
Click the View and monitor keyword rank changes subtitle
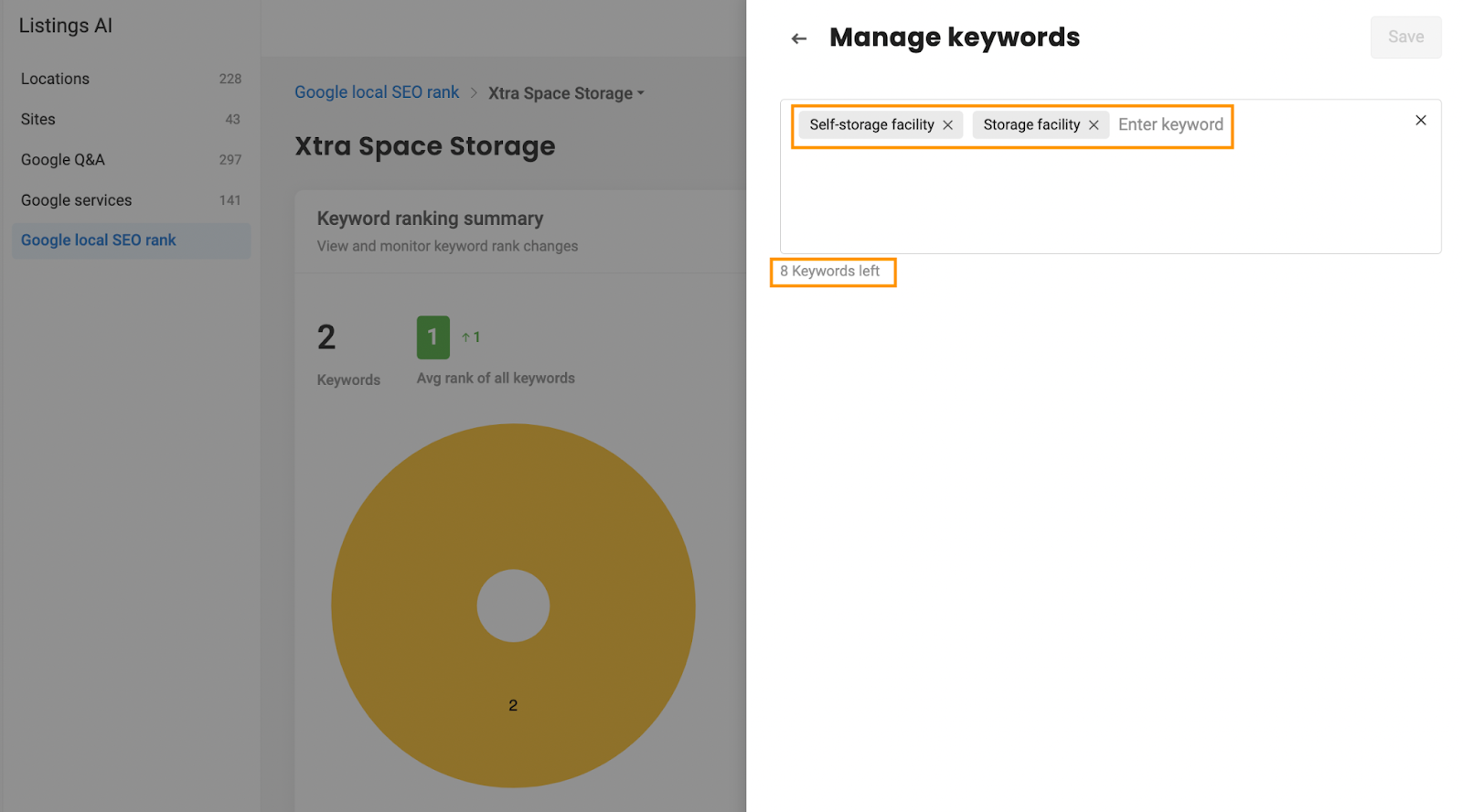click(x=447, y=246)
